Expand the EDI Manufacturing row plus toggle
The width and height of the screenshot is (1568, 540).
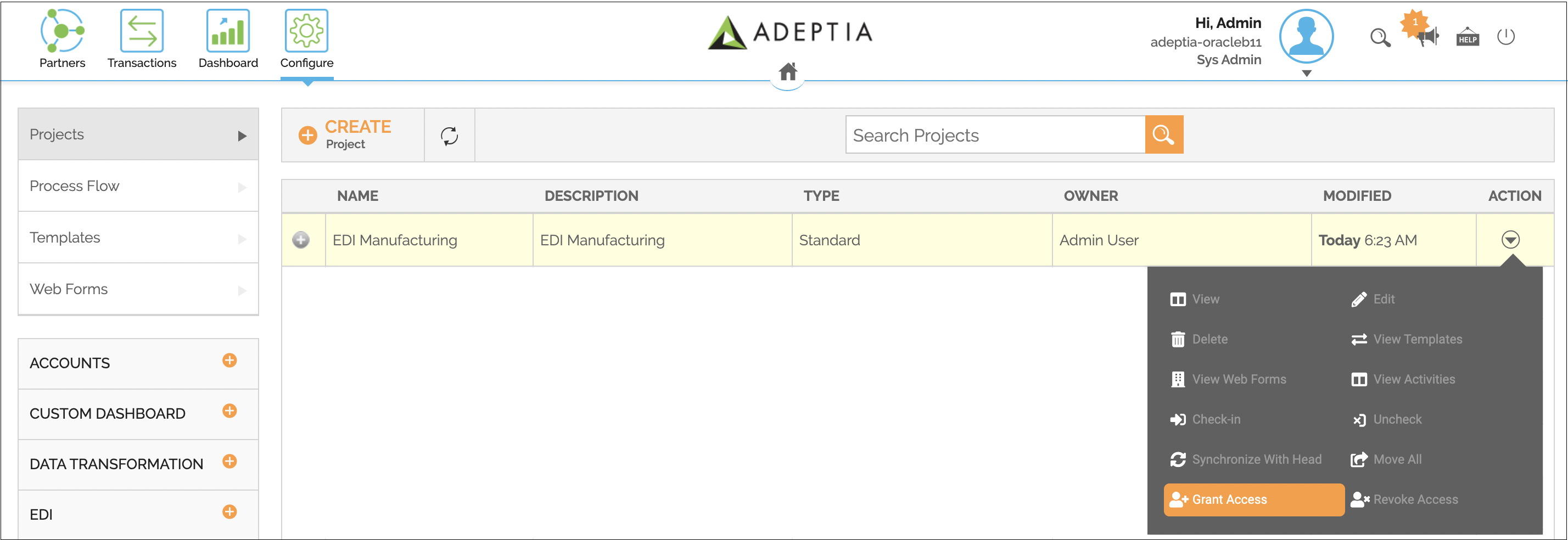coord(301,240)
